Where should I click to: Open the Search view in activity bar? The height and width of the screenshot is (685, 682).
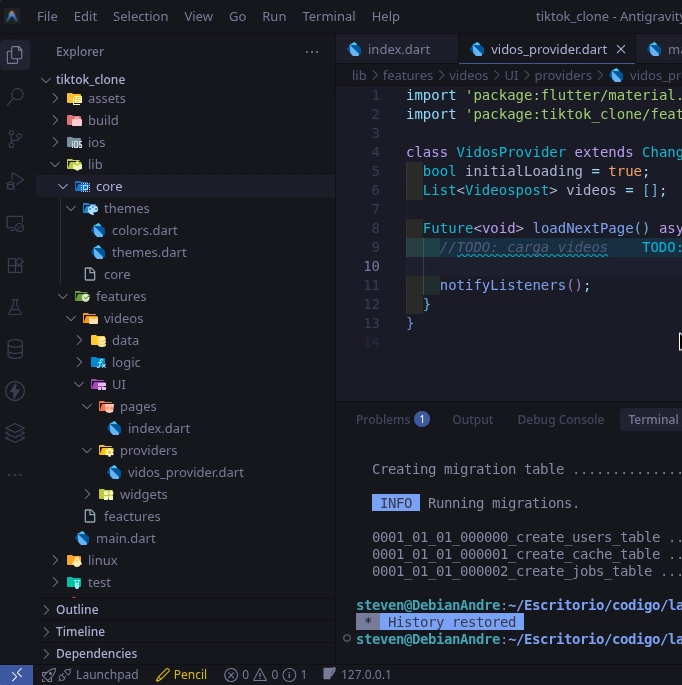pyautogui.click(x=15, y=97)
